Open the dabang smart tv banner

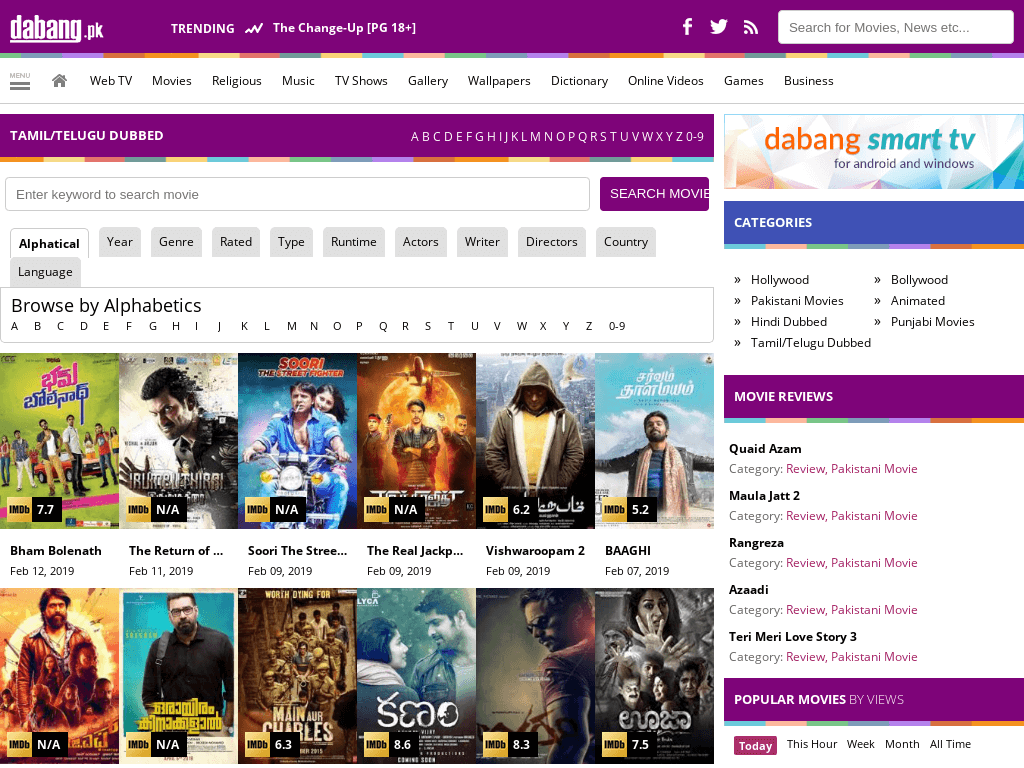coord(874,152)
